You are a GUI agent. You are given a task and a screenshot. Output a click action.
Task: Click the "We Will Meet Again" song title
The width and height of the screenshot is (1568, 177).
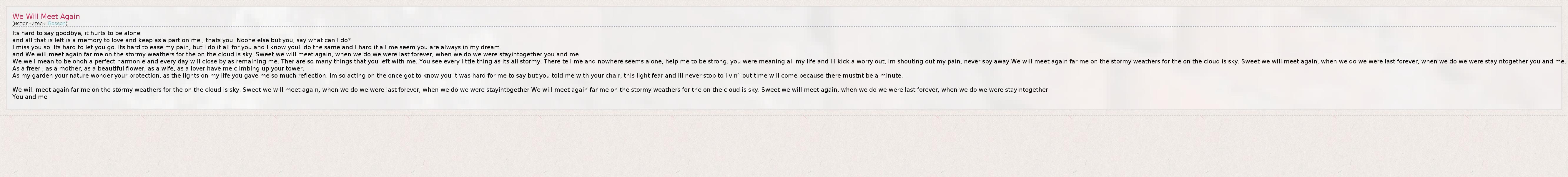click(46, 17)
